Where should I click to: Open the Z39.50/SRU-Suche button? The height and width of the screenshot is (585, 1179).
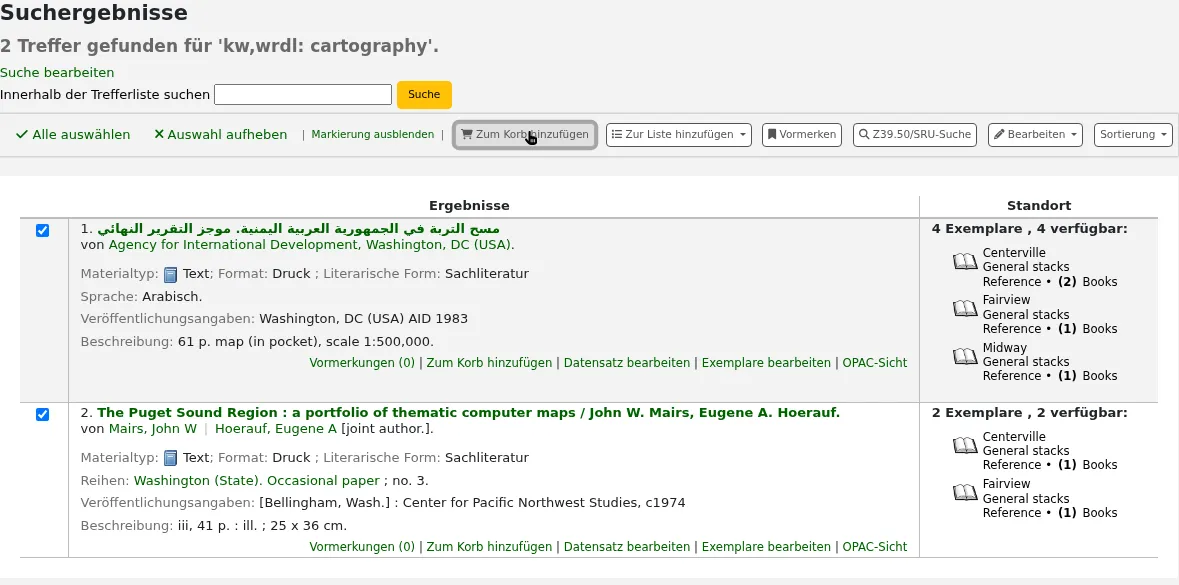tap(914, 135)
